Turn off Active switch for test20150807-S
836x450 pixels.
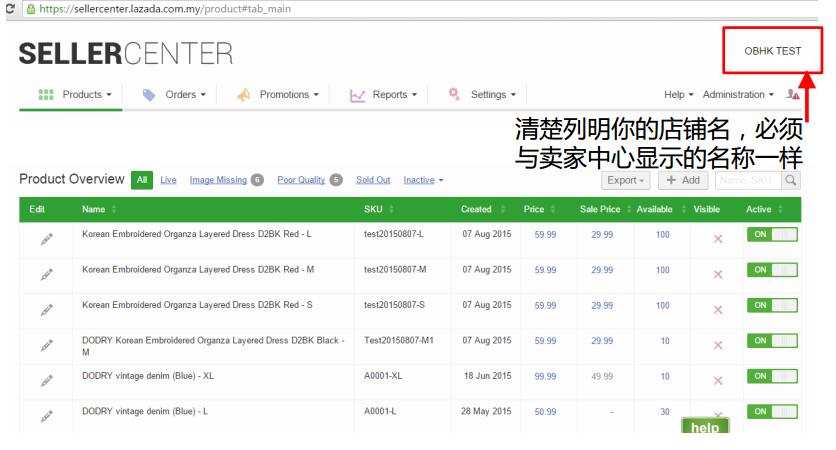click(771, 305)
